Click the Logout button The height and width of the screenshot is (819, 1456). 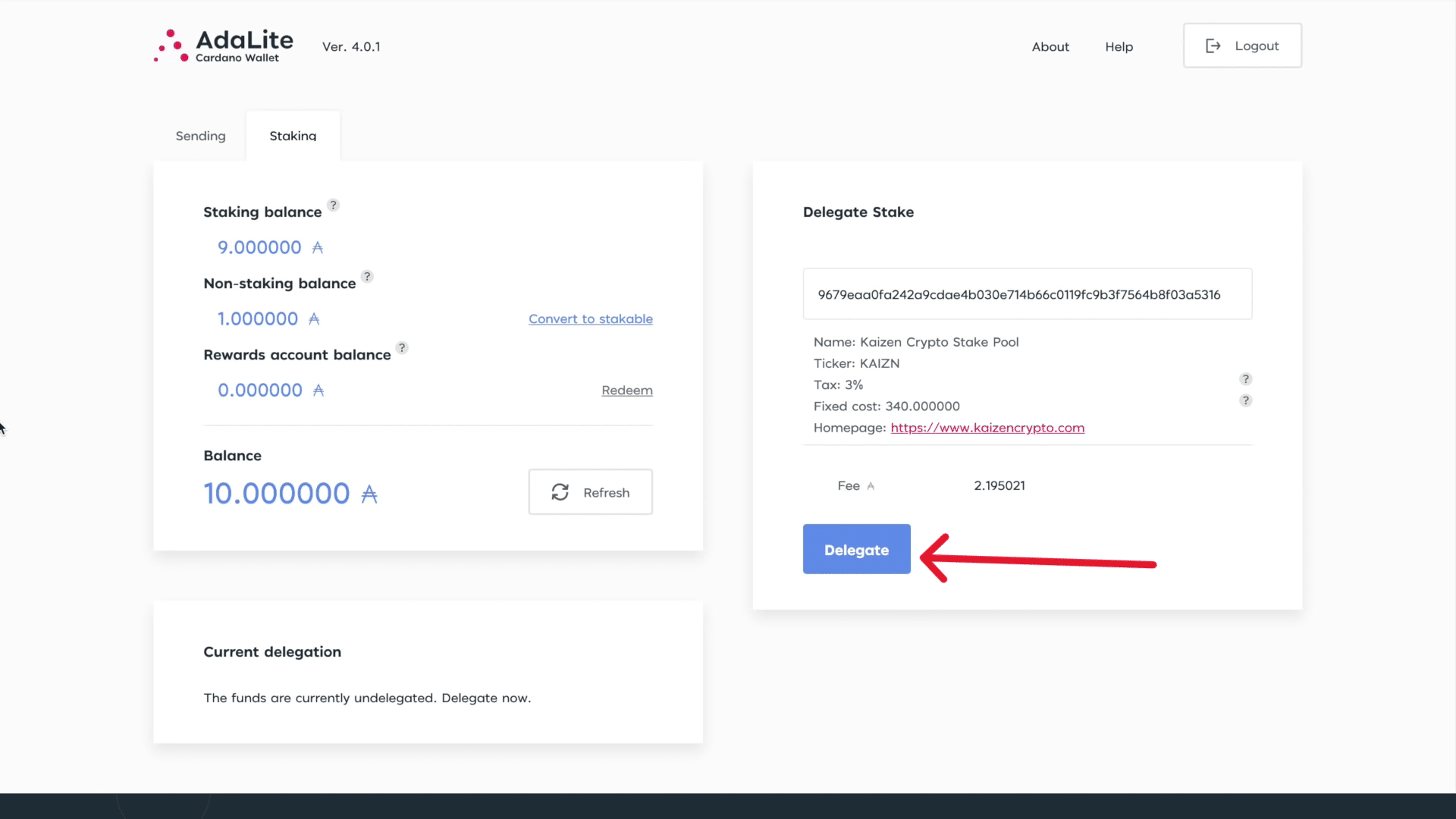pyautogui.click(x=1242, y=45)
